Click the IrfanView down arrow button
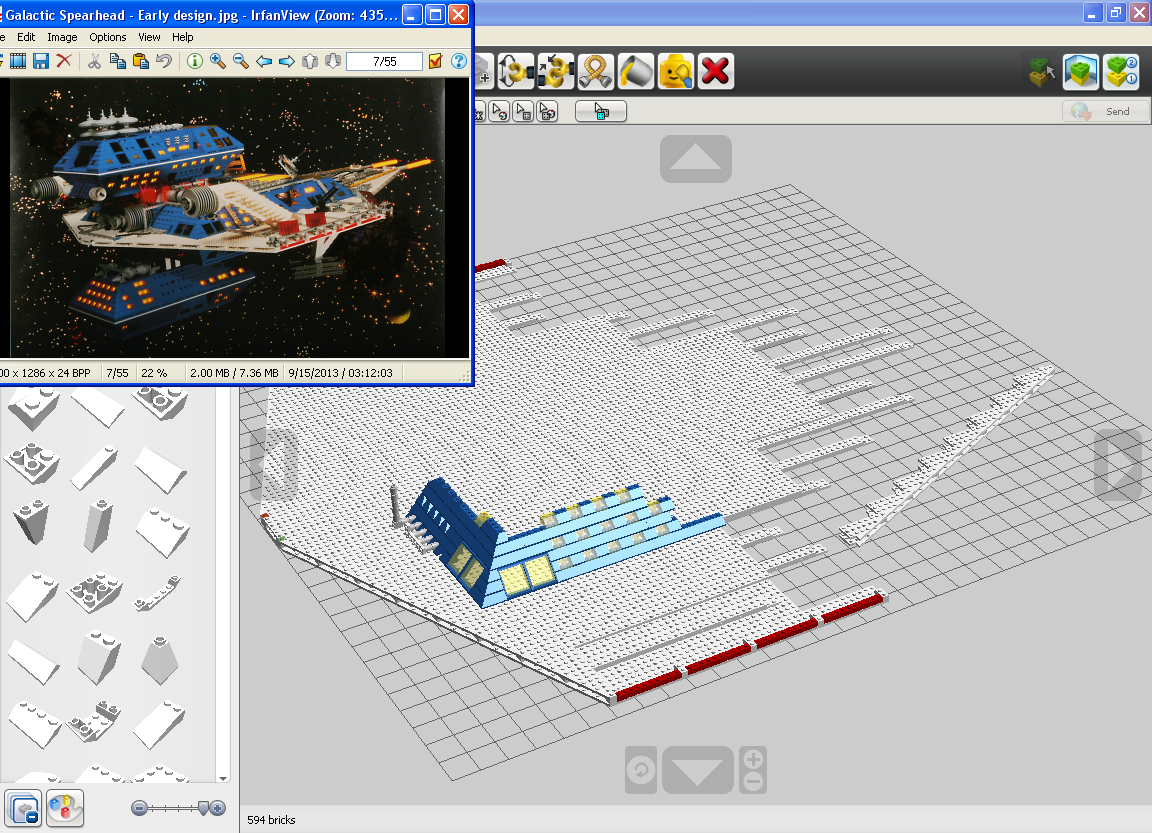 [x=333, y=61]
